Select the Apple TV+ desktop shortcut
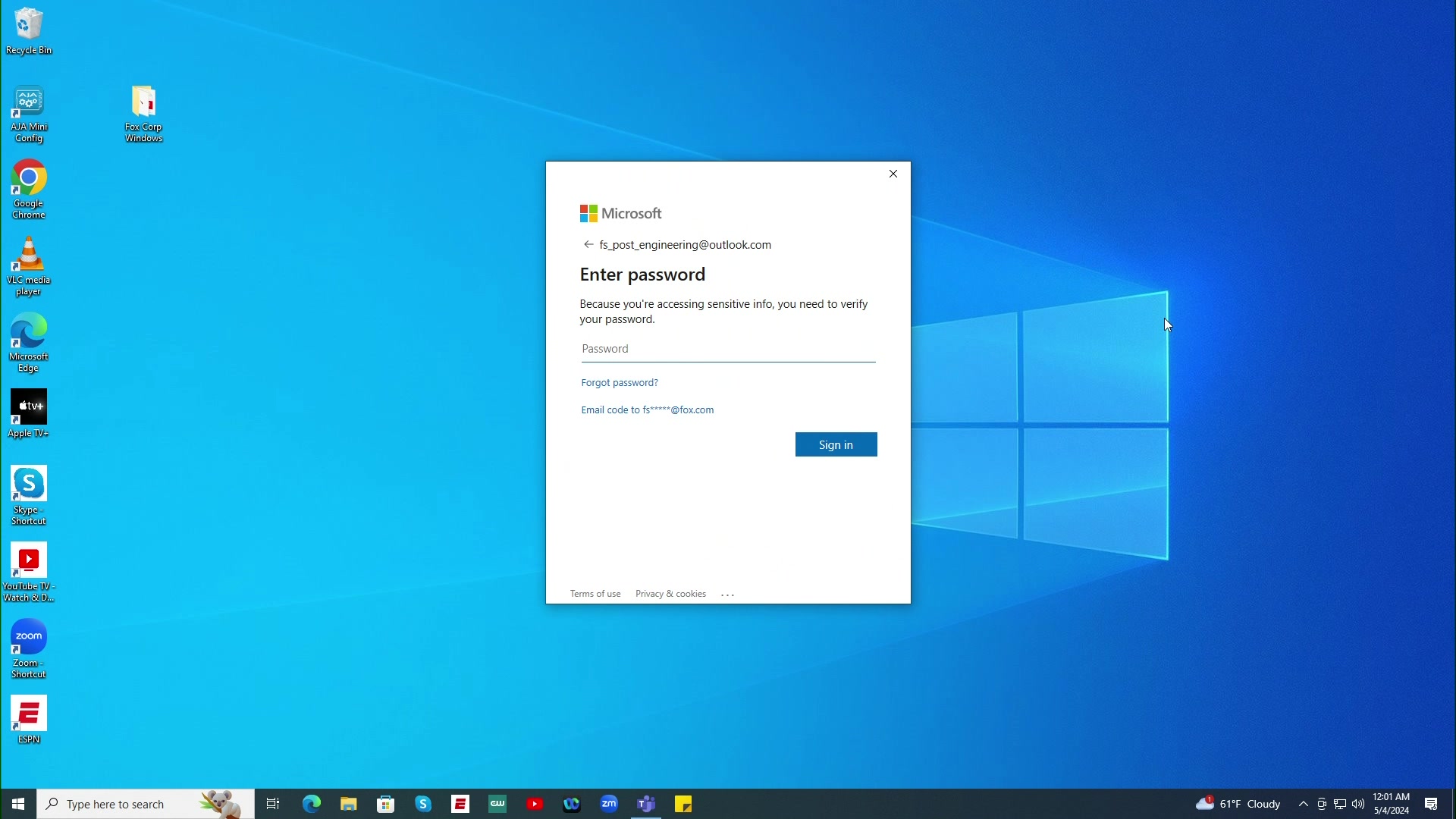1456x819 pixels. click(x=29, y=414)
